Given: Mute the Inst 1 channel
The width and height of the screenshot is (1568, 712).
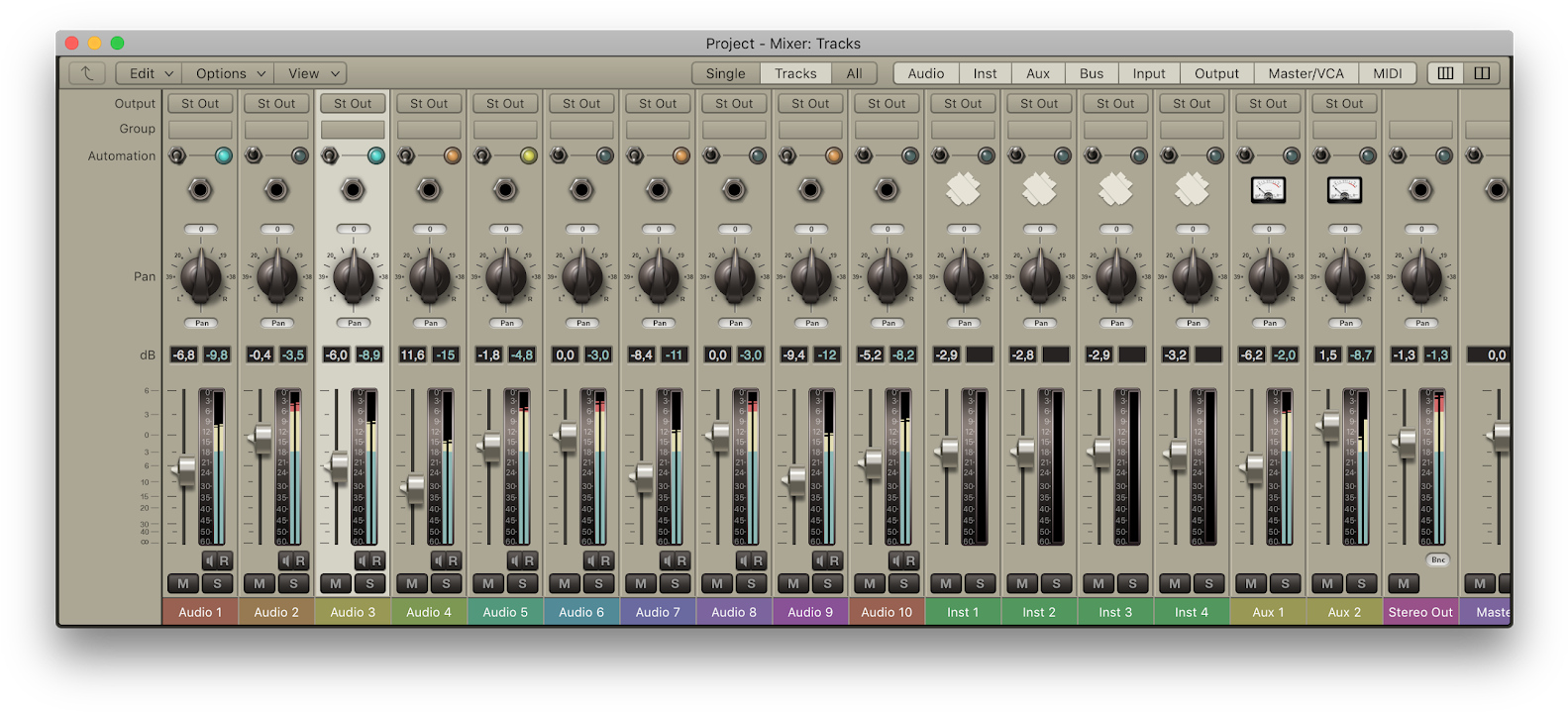Looking at the screenshot, I should pos(946,583).
